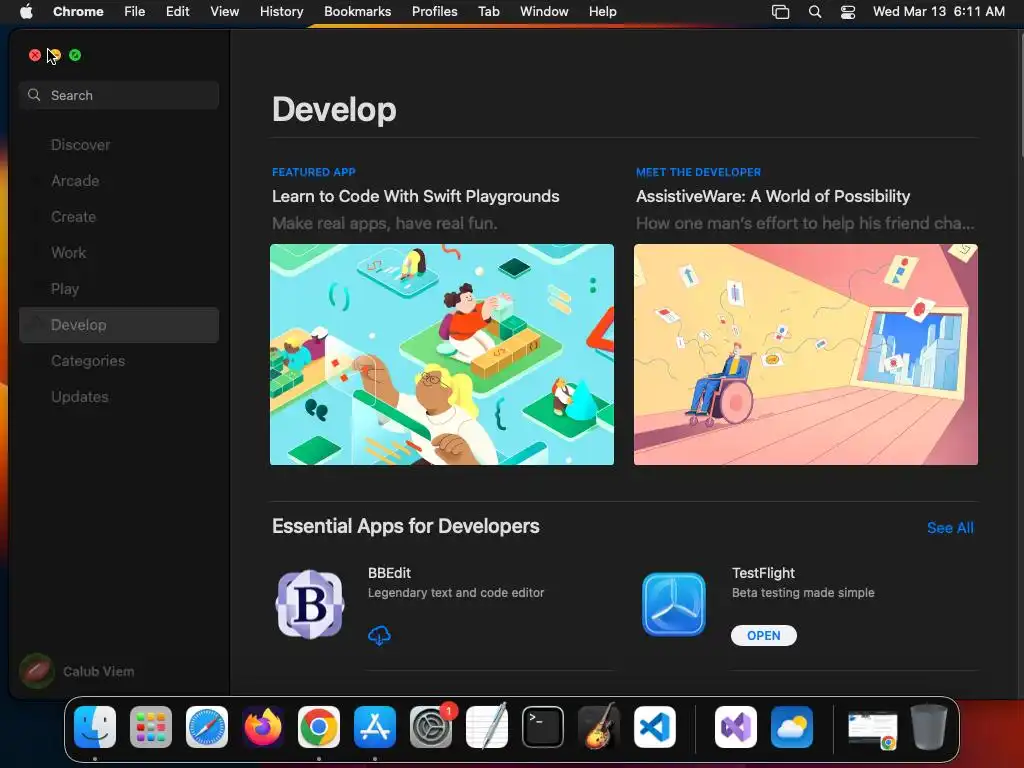1024x768 pixels.
Task: Open Control Center in the menu bar
Action: [x=848, y=12]
